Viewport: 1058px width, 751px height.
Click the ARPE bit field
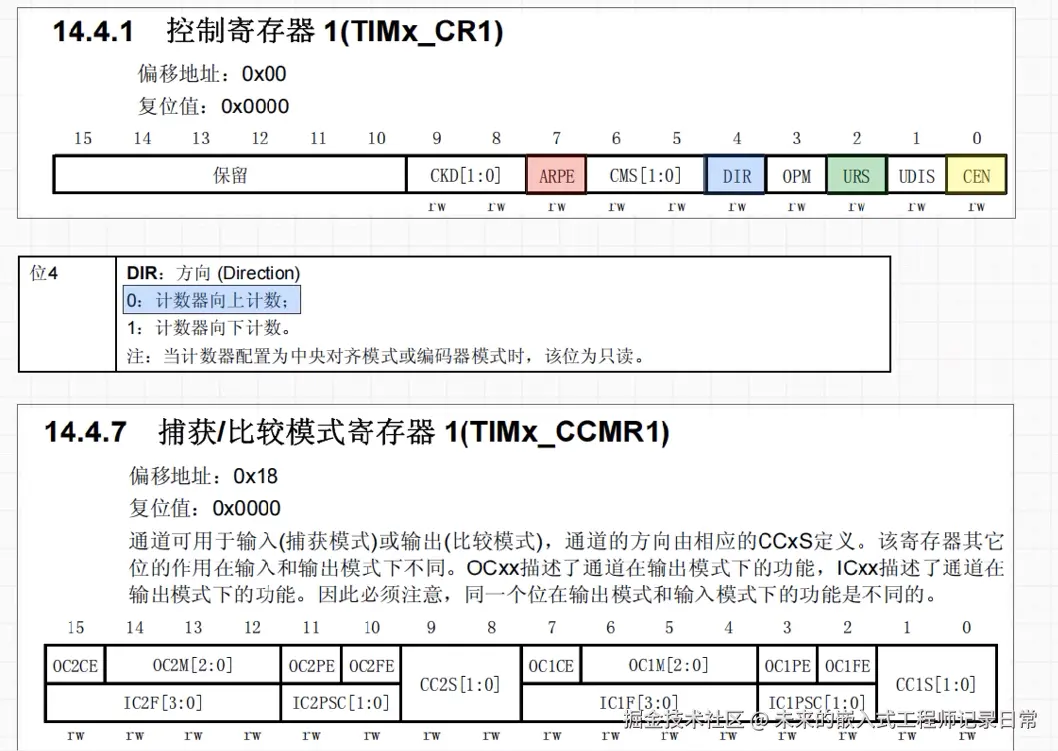557,175
